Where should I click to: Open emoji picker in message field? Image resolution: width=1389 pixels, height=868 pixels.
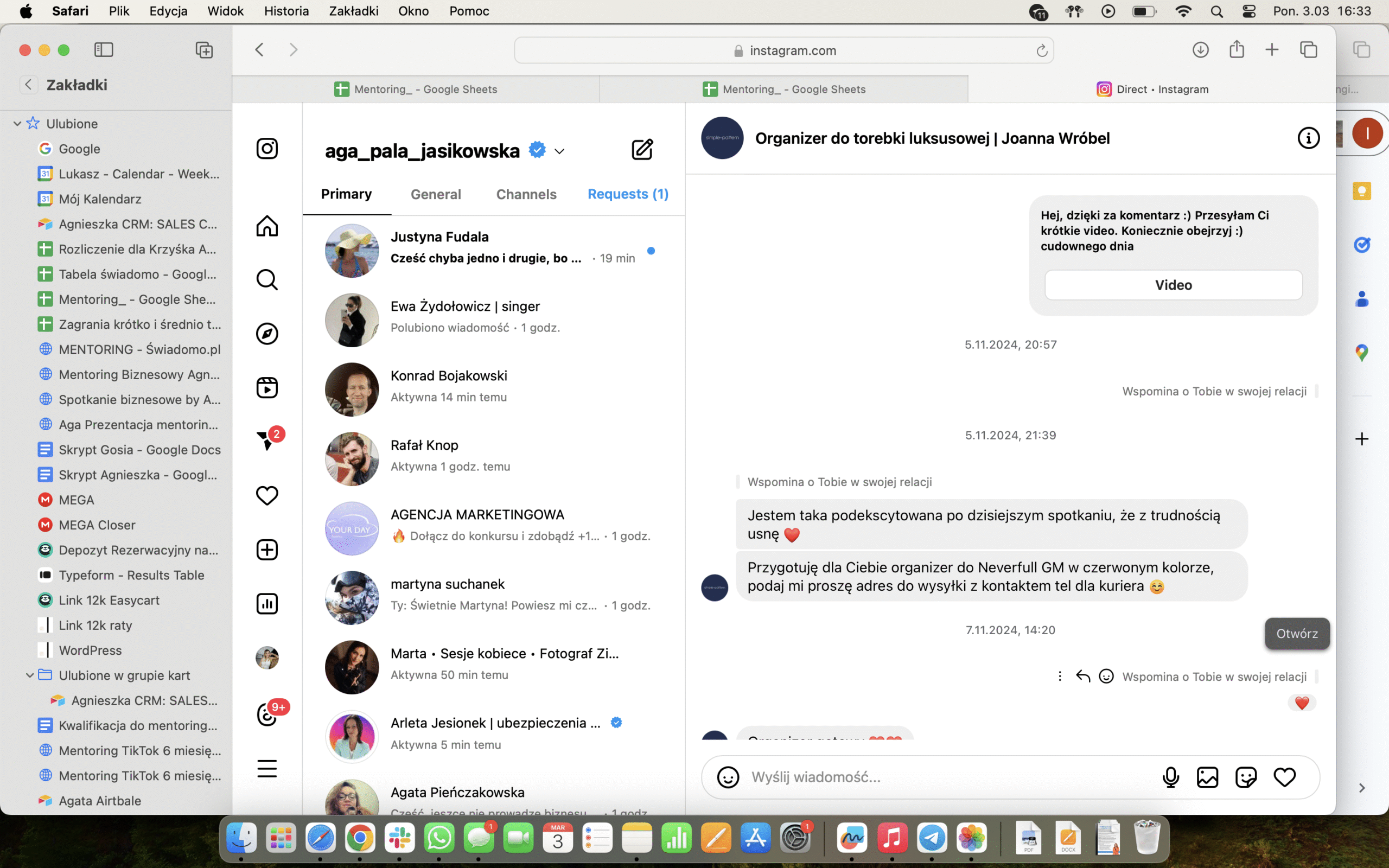(x=728, y=777)
